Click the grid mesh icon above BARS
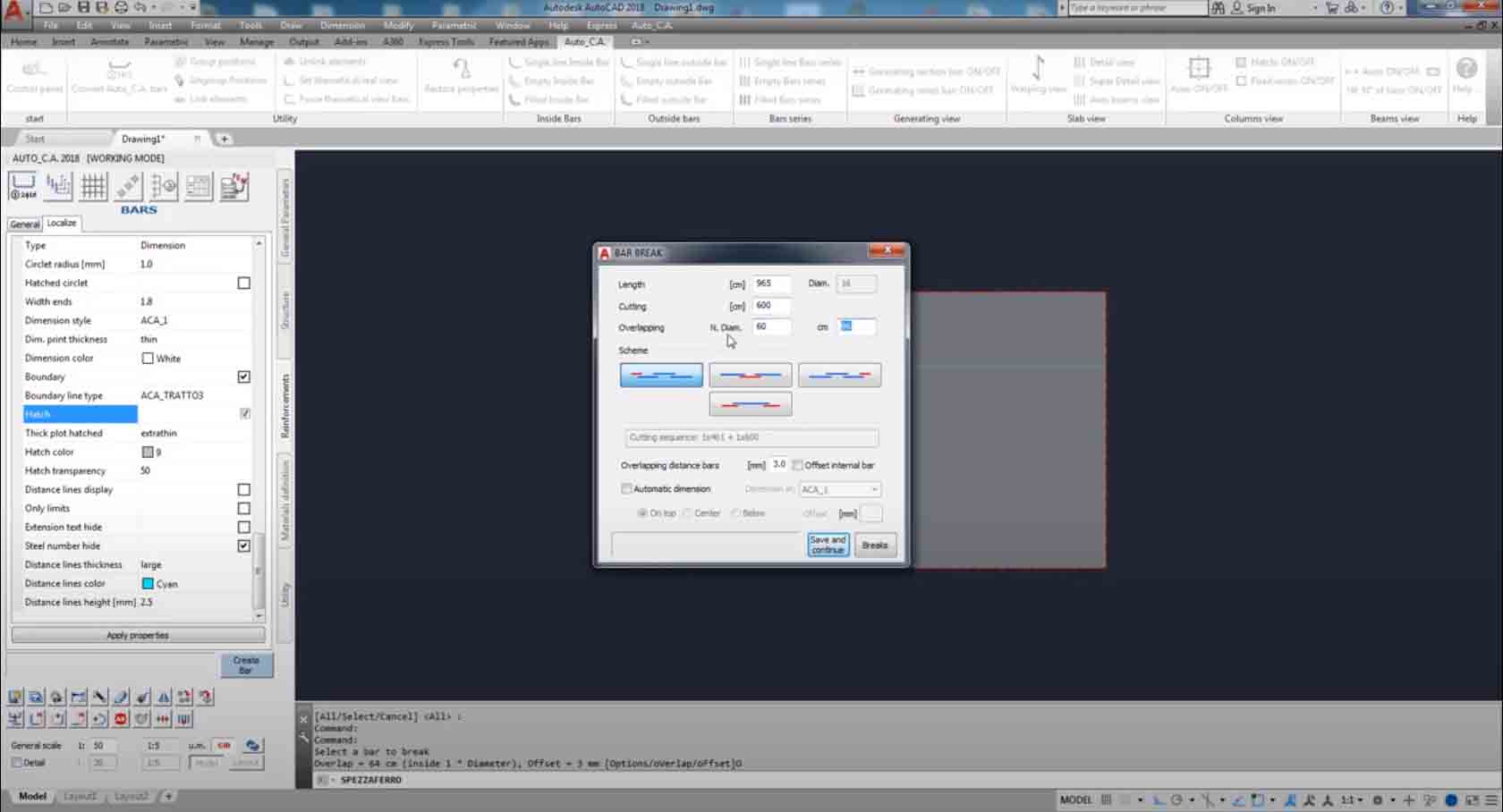This screenshot has height=812, width=1503. click(x=93, y=185)
